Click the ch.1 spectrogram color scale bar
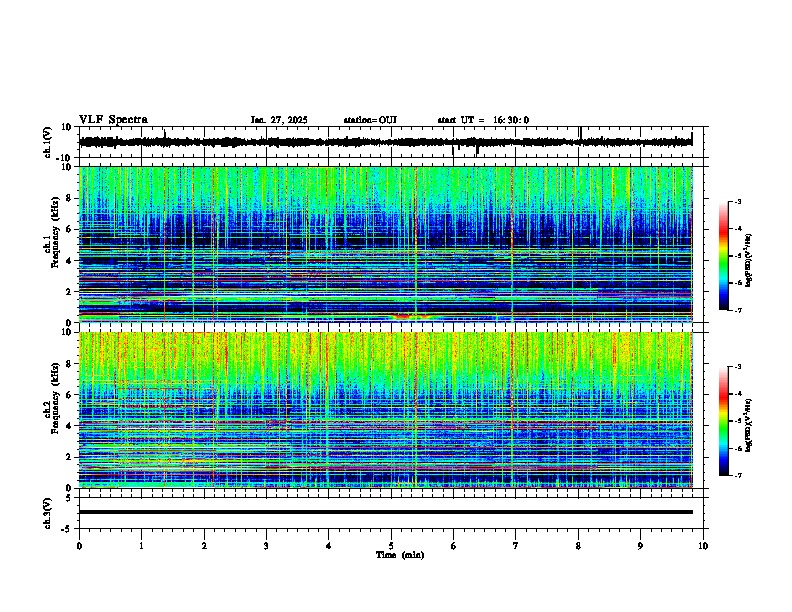792x612 pixels. coord(724,256)
